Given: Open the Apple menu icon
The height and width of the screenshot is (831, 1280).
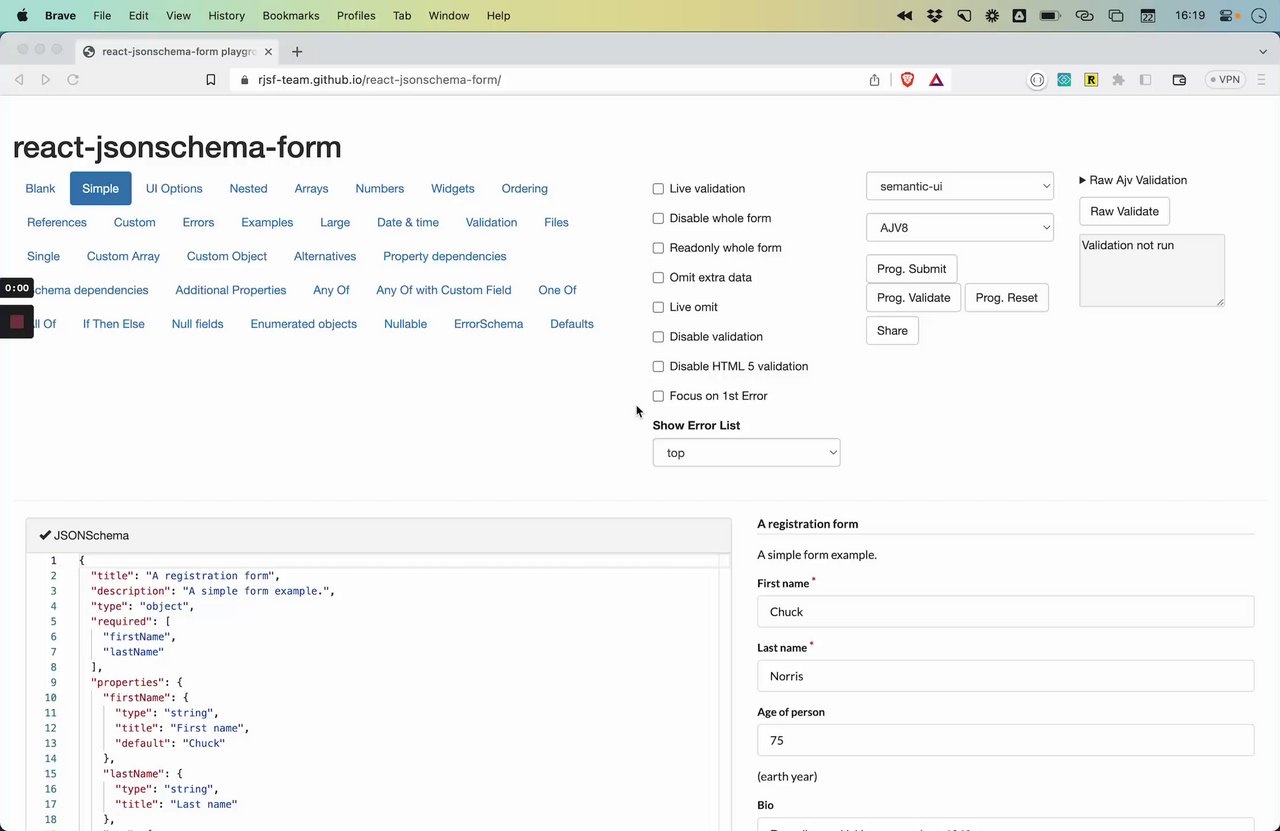Looking at the screenshot, I should [x=22, y=15].
